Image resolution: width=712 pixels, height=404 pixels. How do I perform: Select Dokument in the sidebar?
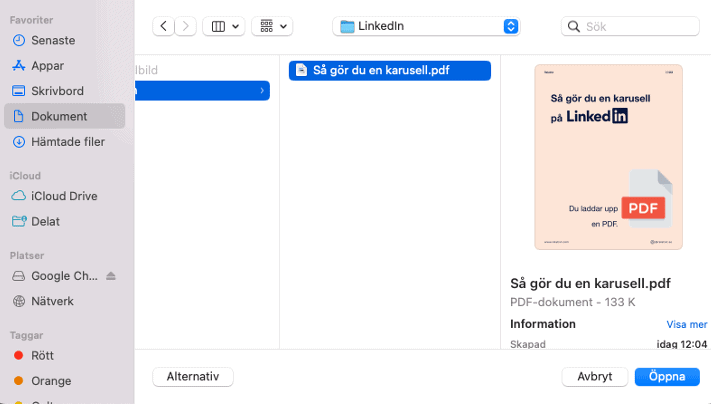(64, 116)
